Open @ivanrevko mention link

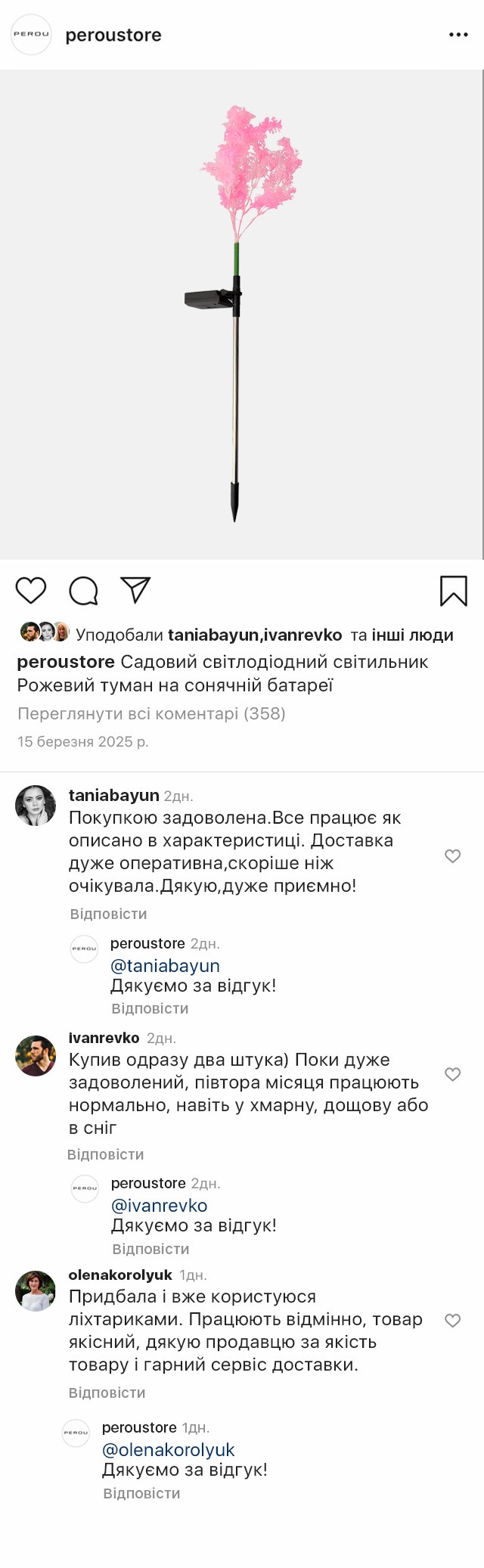(x=159, y=1206)
